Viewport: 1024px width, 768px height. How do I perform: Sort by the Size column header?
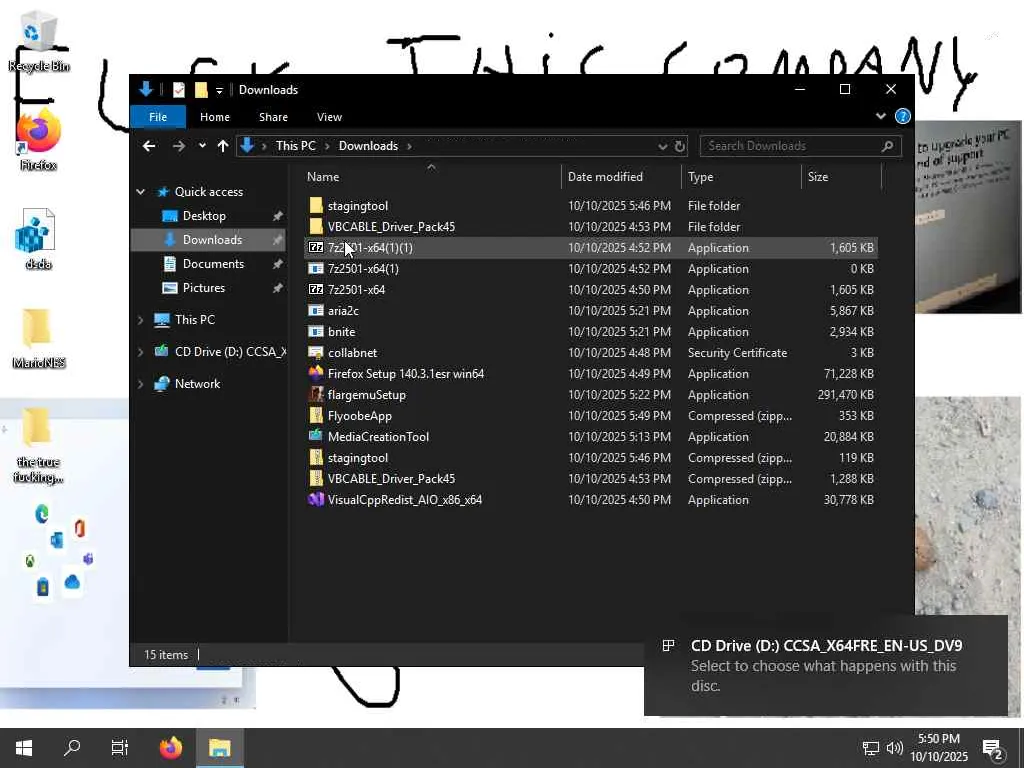pyautogui.click(x=818, y=177)
